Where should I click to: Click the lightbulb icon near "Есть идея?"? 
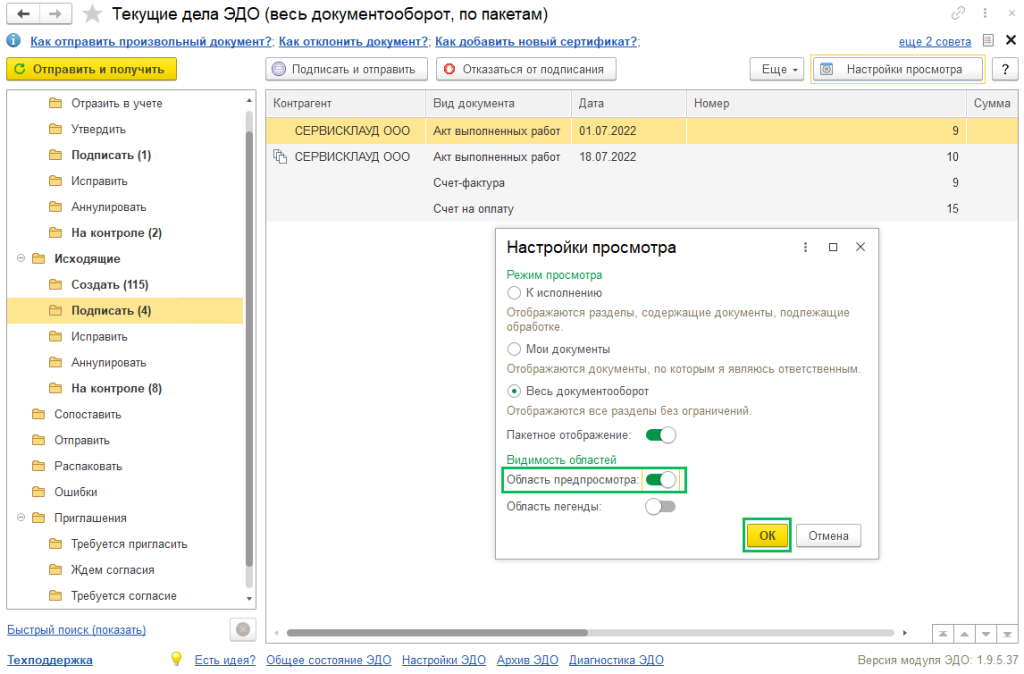pos(177,660)
